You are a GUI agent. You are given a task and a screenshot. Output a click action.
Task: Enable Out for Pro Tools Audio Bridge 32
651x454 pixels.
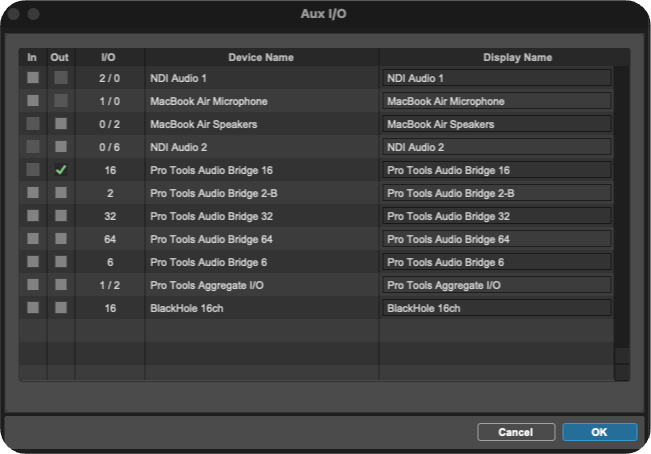61,216
